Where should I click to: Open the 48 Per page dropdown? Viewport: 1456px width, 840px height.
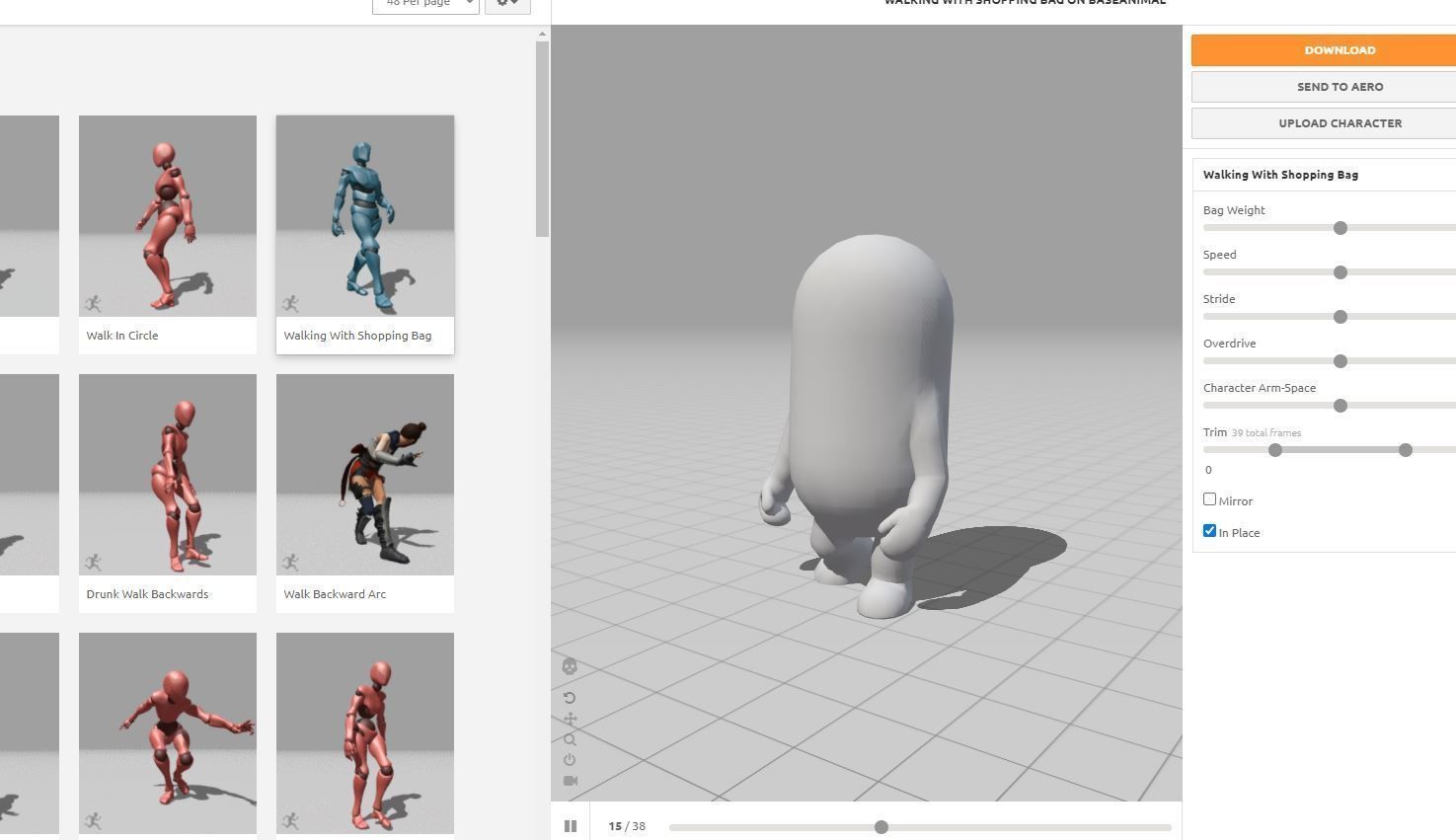coord(425,4)
